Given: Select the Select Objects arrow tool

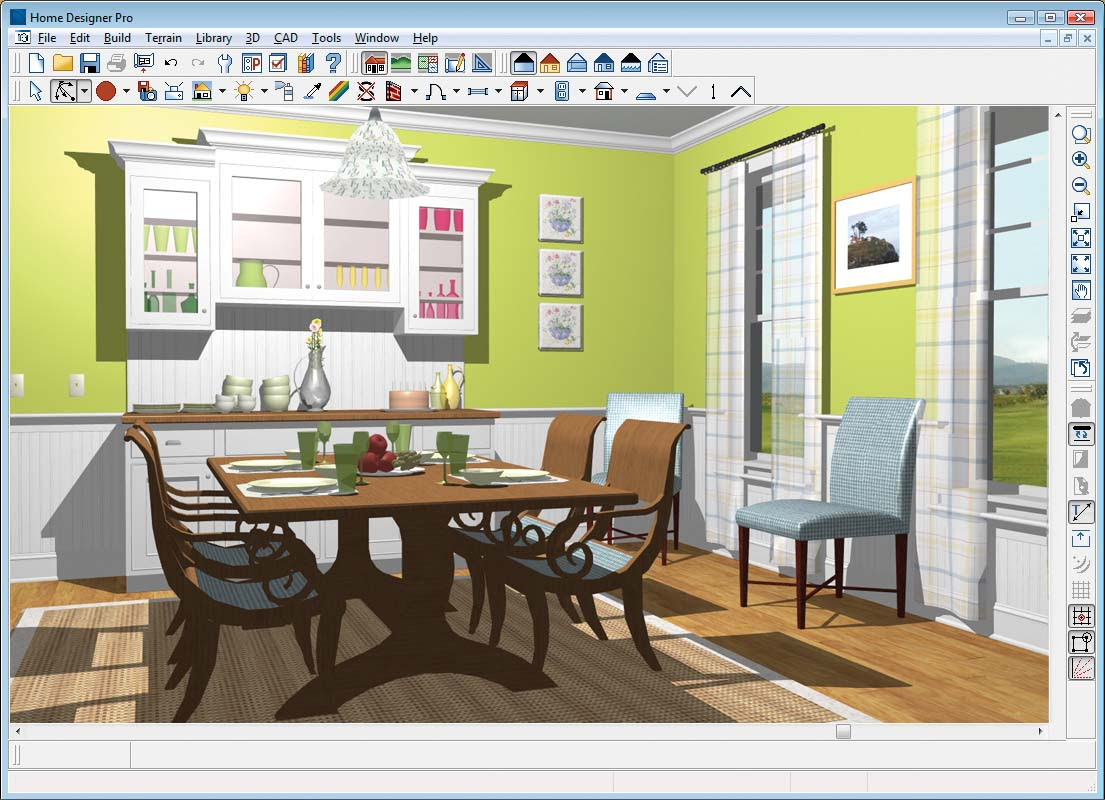Looking at the screenshot, I should pyautogui.click(x=36, y=92).
